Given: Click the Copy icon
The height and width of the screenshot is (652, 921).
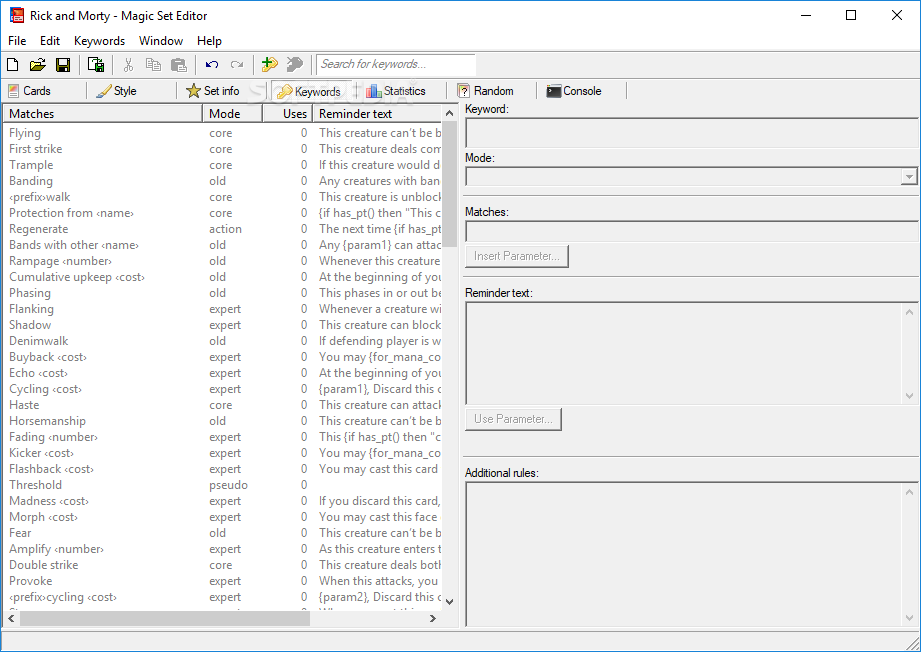Looking at the screenshot, I should coord(153,65).
